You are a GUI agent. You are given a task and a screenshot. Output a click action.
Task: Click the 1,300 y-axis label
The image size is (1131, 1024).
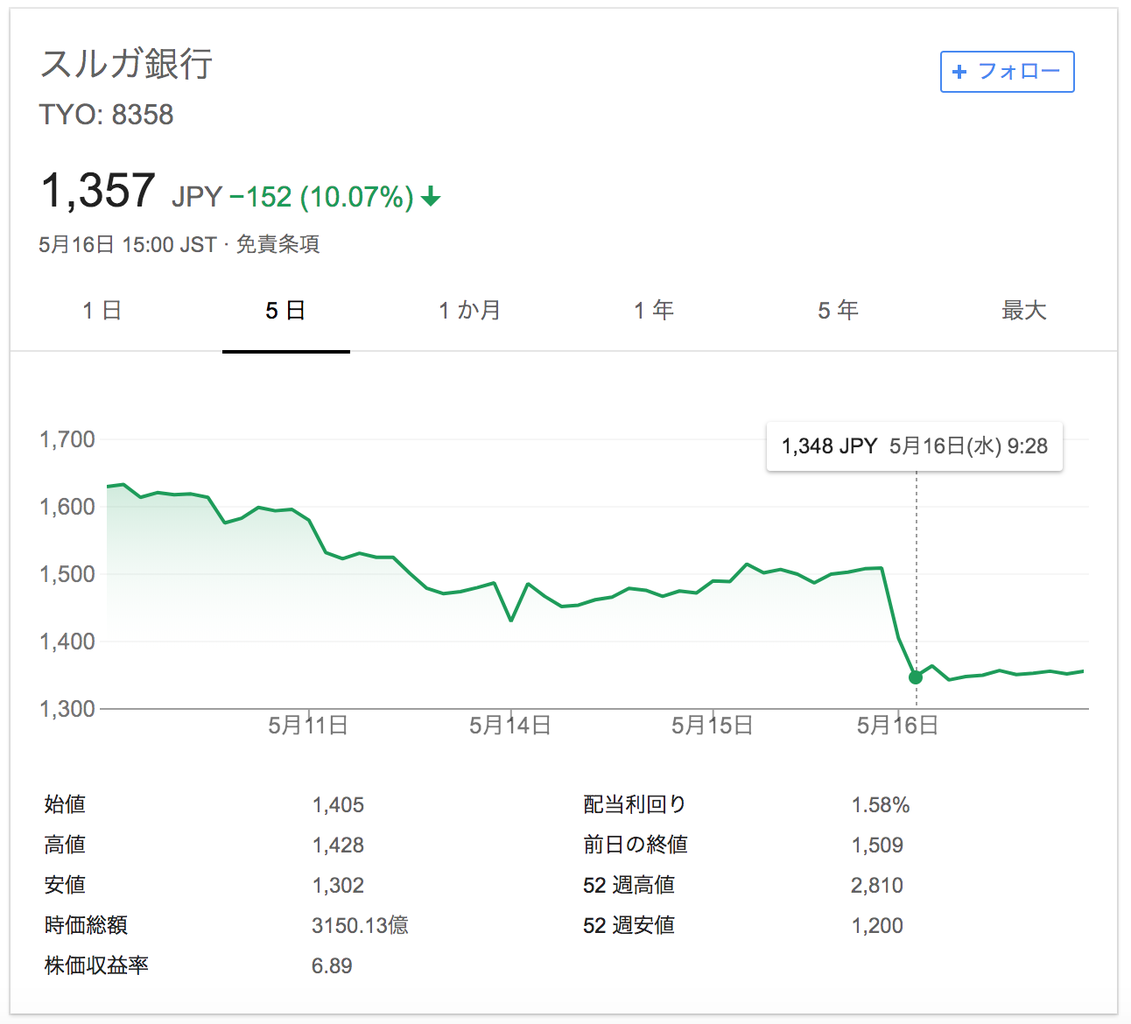point(67,709)
